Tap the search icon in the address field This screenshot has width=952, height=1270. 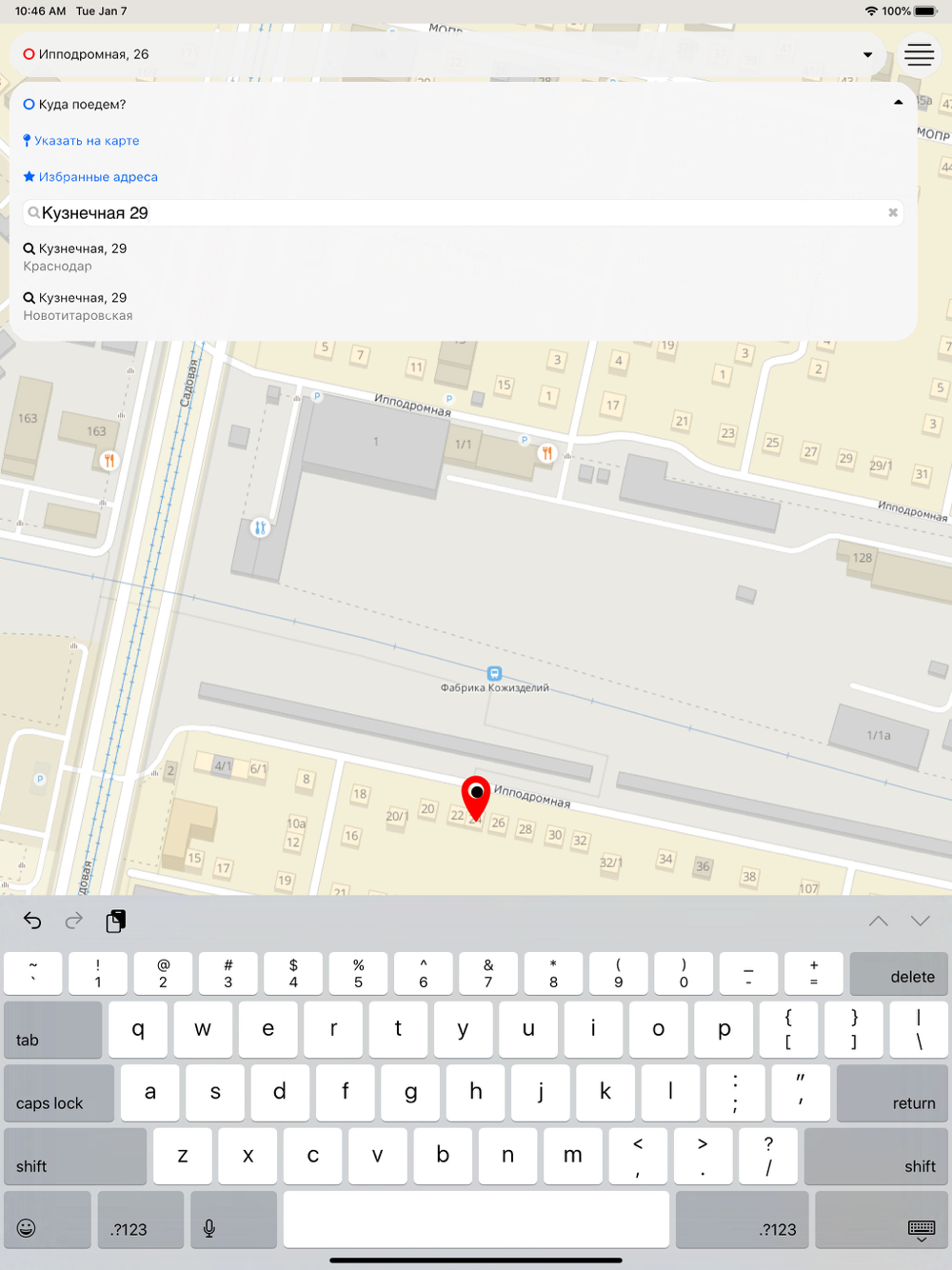(33, 212)
